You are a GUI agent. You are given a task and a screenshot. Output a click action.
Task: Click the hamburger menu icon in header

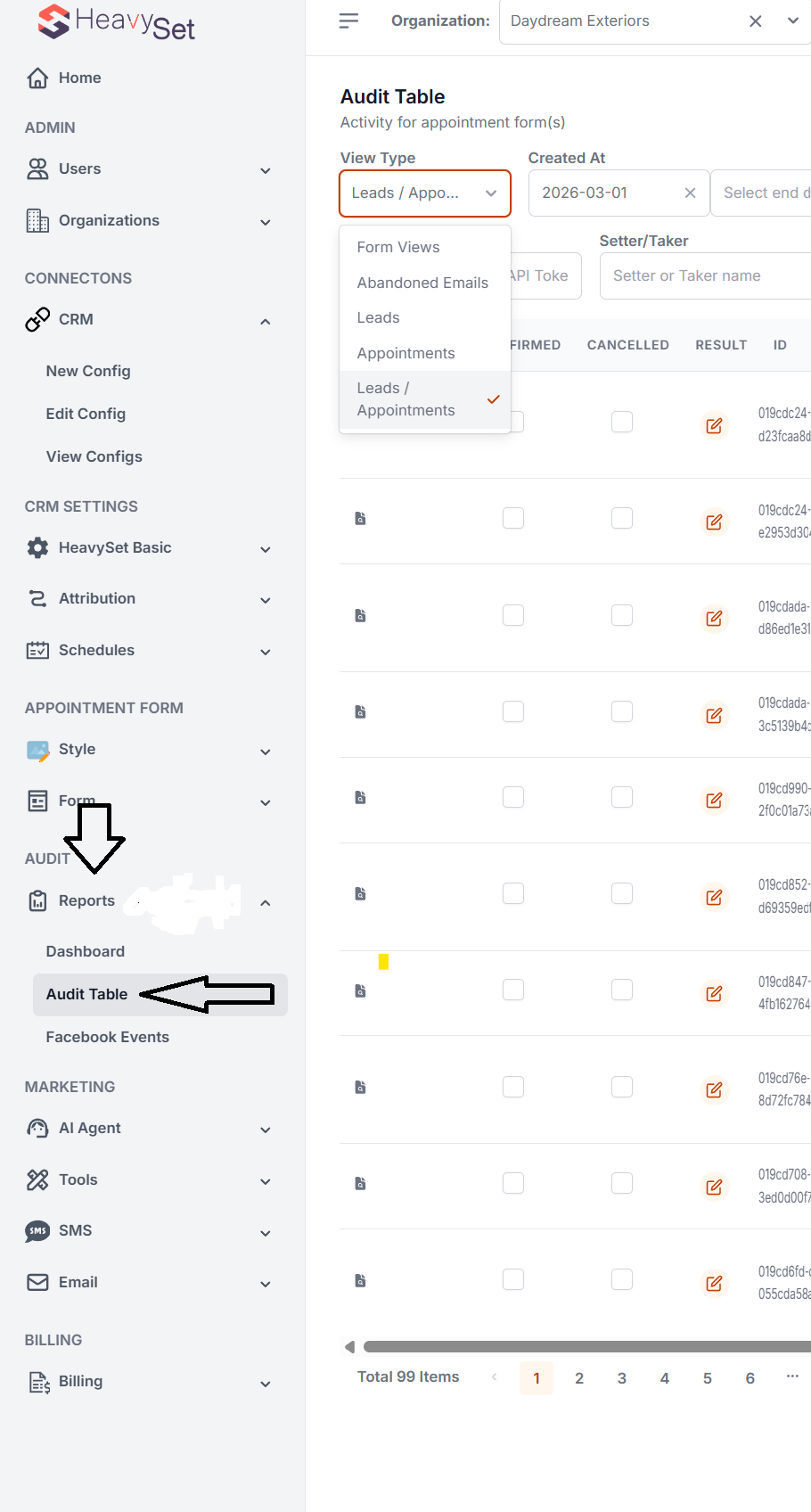coord(348,21)
